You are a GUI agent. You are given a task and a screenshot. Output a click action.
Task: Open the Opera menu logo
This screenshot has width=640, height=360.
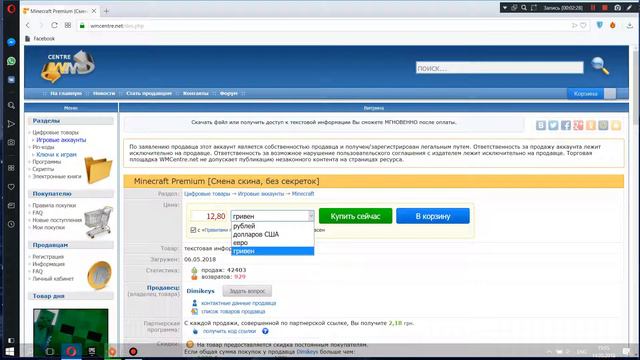(x=11, y=9)
